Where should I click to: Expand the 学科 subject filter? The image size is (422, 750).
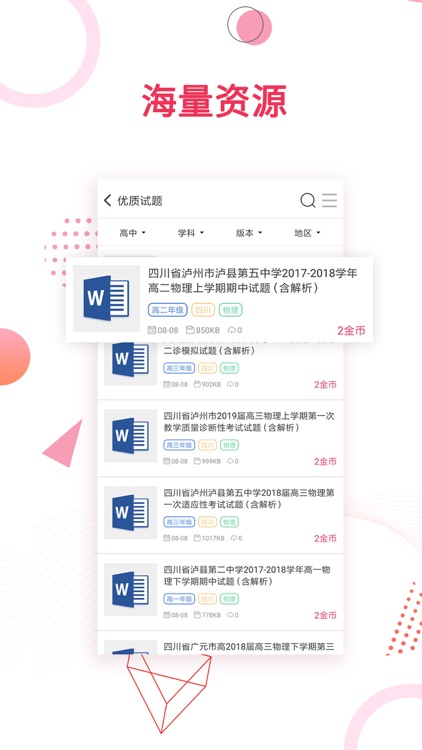coord(191,233)
